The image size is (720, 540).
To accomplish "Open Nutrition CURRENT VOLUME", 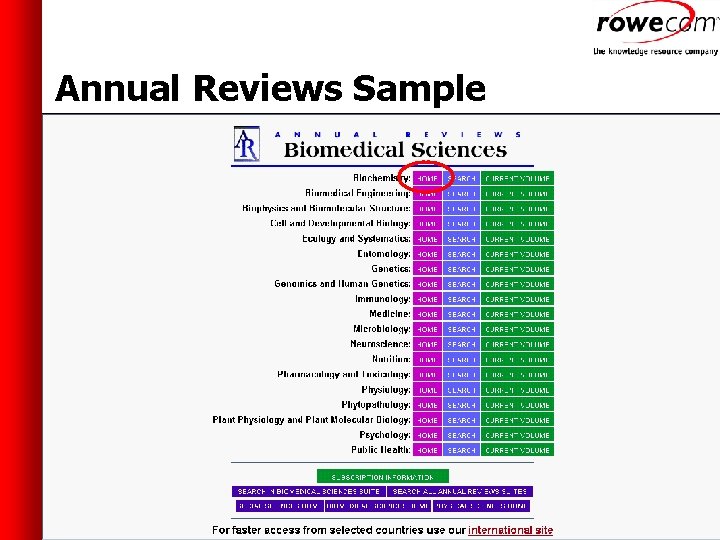I will point(518,360).
